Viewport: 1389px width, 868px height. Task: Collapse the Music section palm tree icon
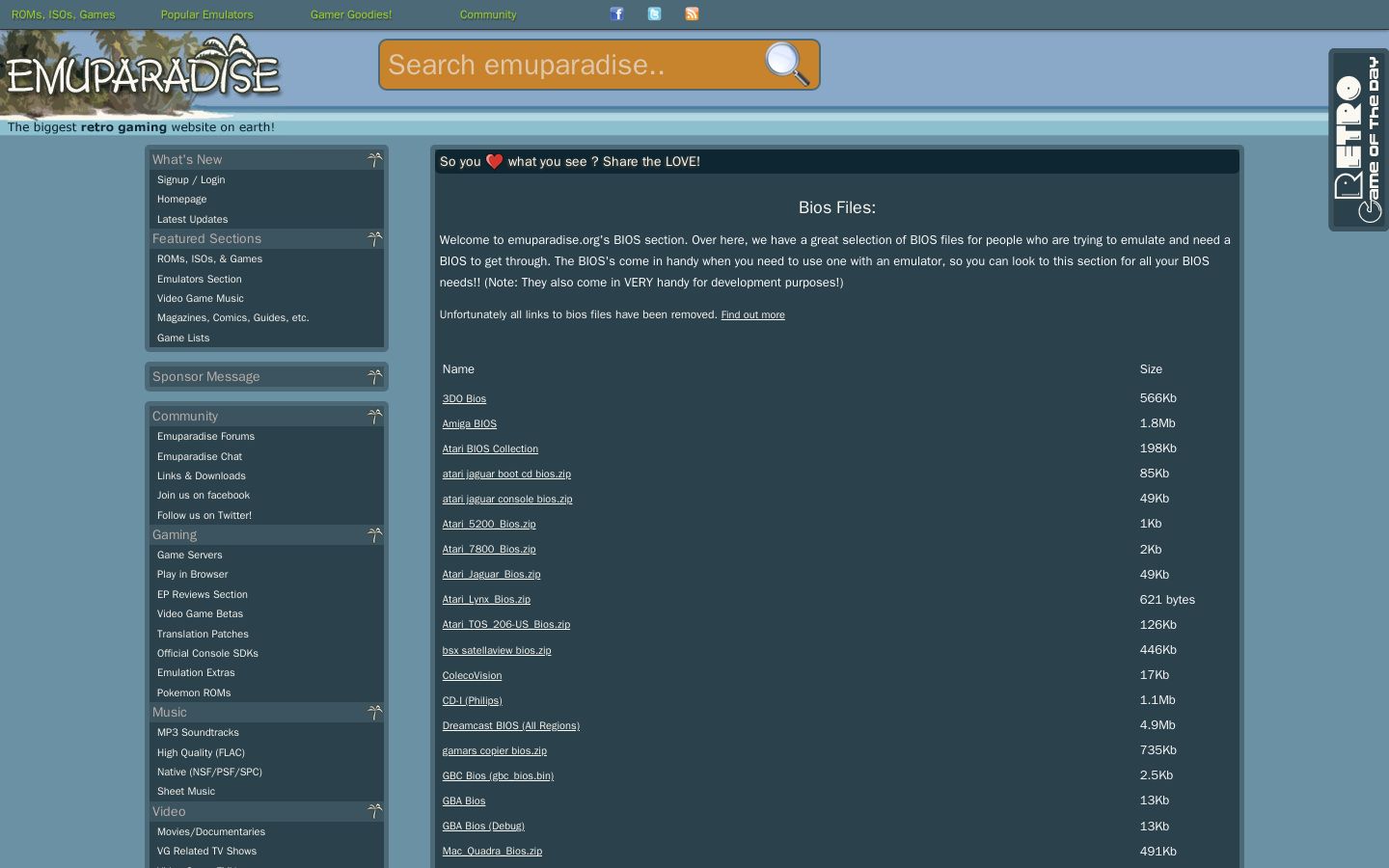click(374, 712)
